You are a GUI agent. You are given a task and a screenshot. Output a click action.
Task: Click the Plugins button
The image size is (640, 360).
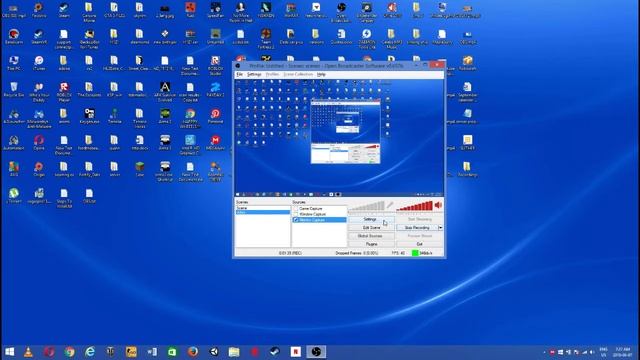(371, 244)
